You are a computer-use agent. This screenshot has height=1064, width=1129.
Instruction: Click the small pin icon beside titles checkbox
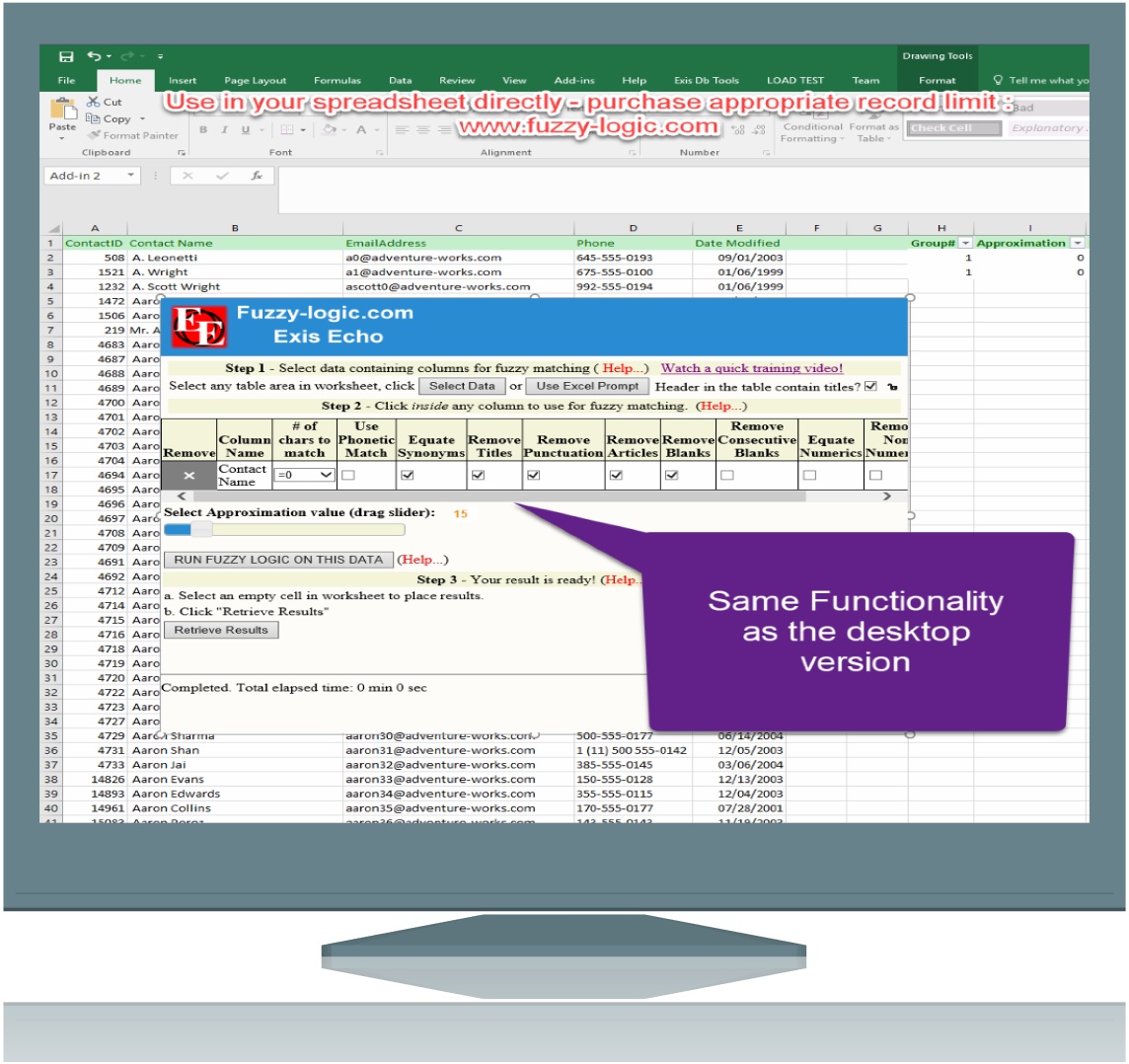[x=893, y=387]
